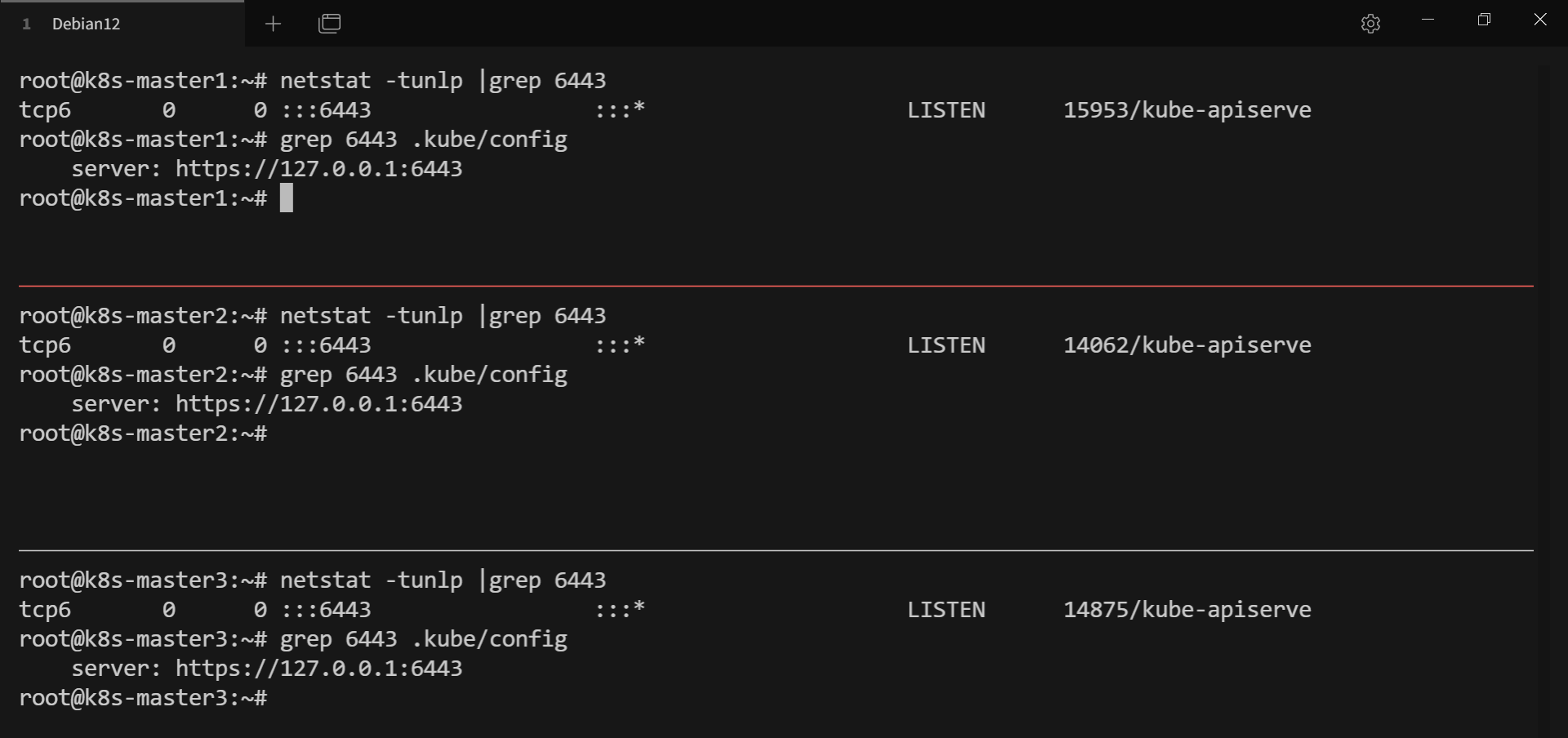This screenshot has height=738, width=1568.
Task: Click the gray divider above the master3 pane
Action: coord(776,550)
